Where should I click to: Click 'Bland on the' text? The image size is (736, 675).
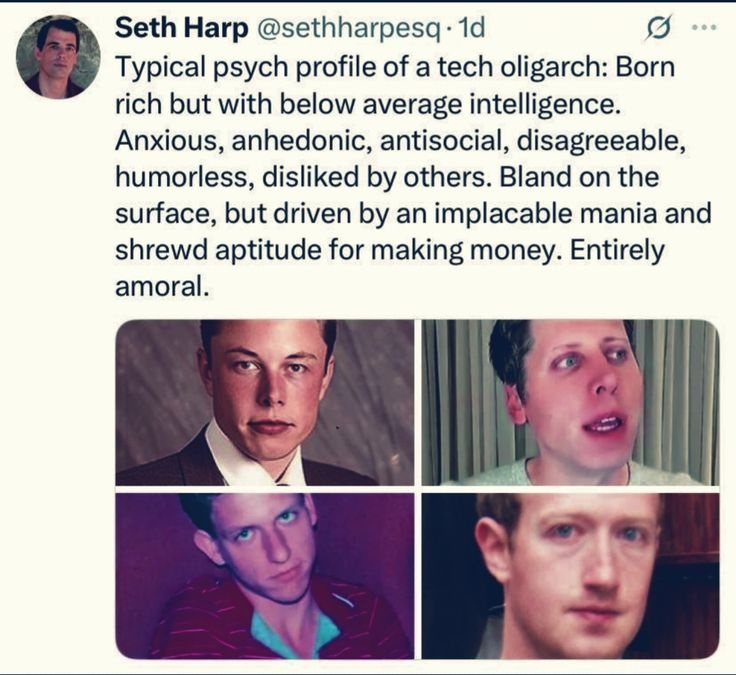(x=579, y=177)
